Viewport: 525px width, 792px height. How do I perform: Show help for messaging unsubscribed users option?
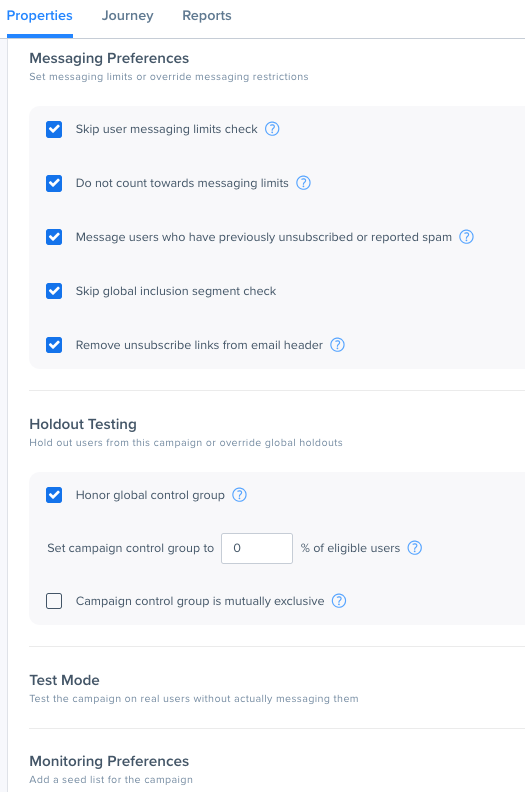466,237
